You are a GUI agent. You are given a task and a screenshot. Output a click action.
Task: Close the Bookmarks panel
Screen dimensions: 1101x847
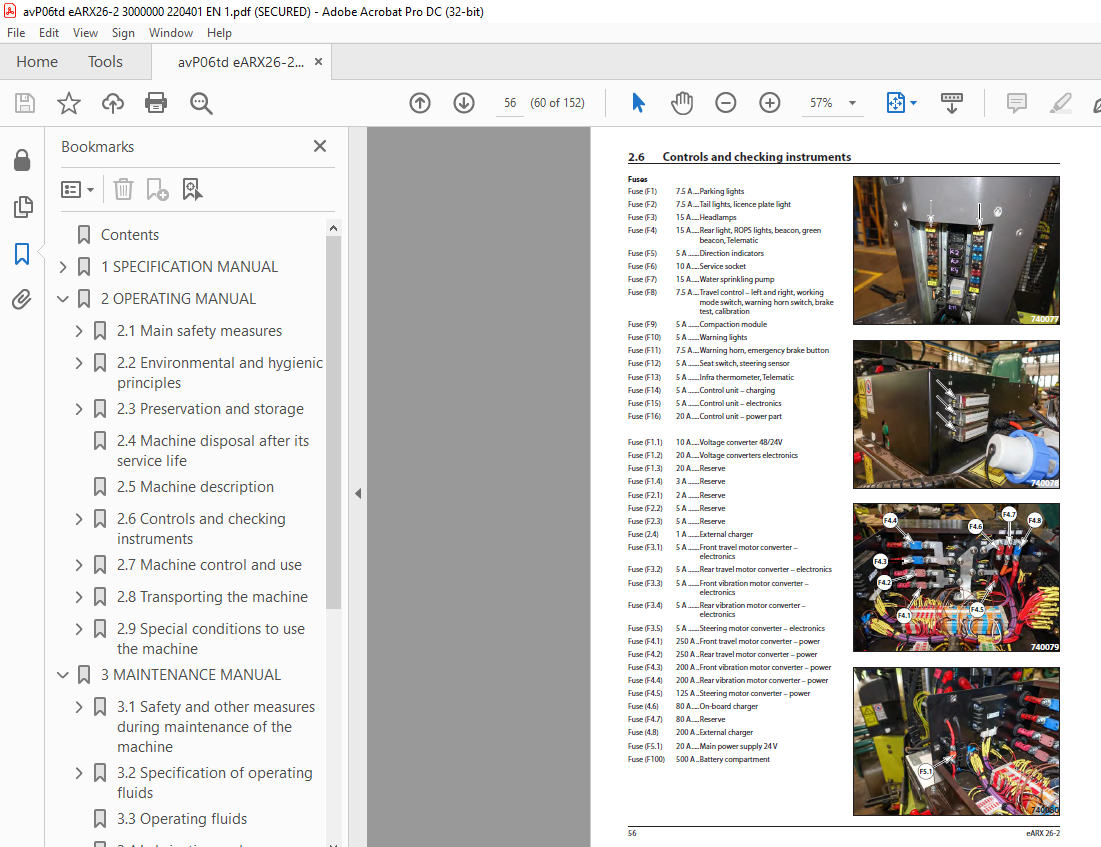(319, 146)
